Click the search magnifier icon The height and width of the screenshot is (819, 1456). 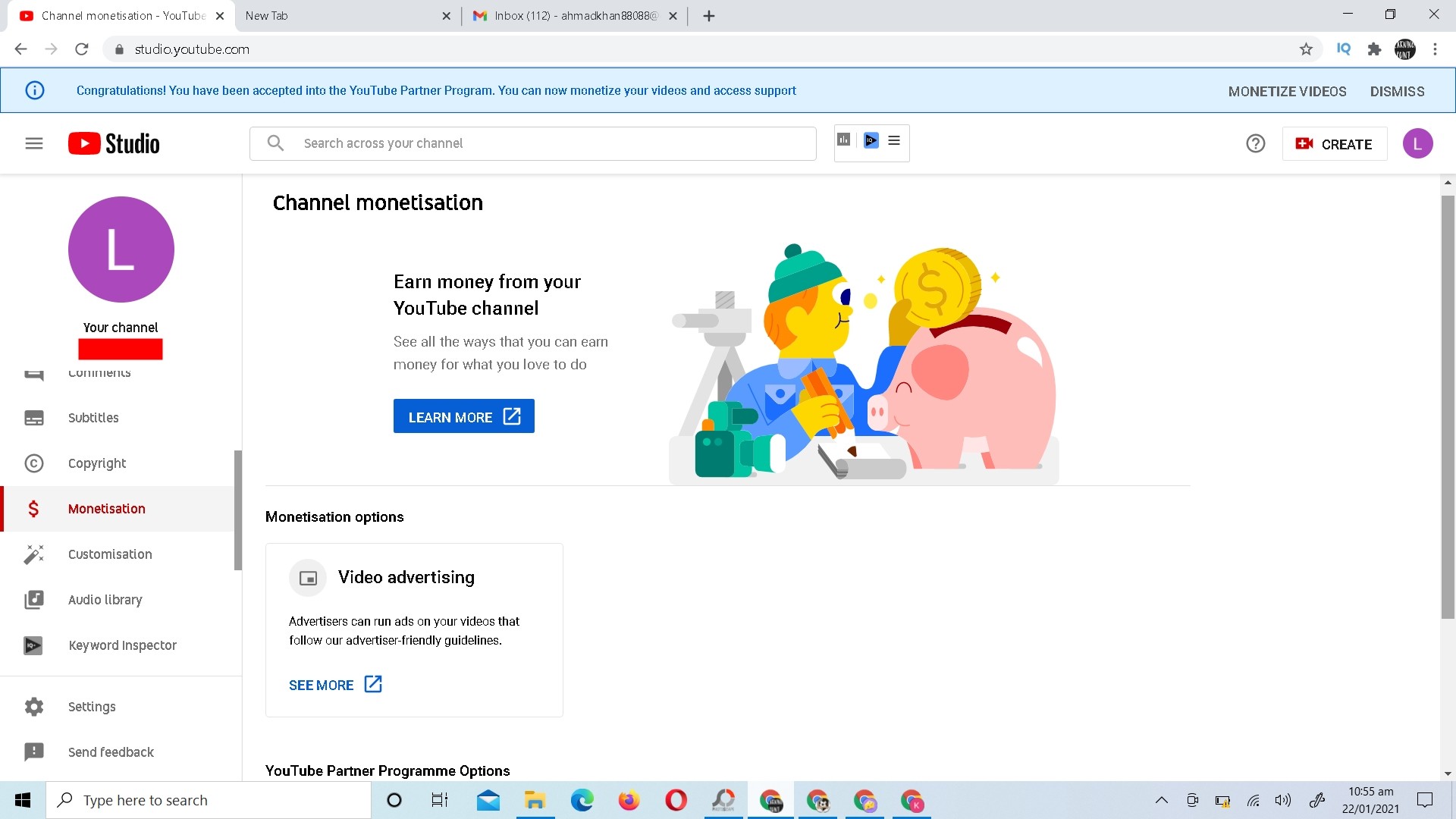pos(275,143)
